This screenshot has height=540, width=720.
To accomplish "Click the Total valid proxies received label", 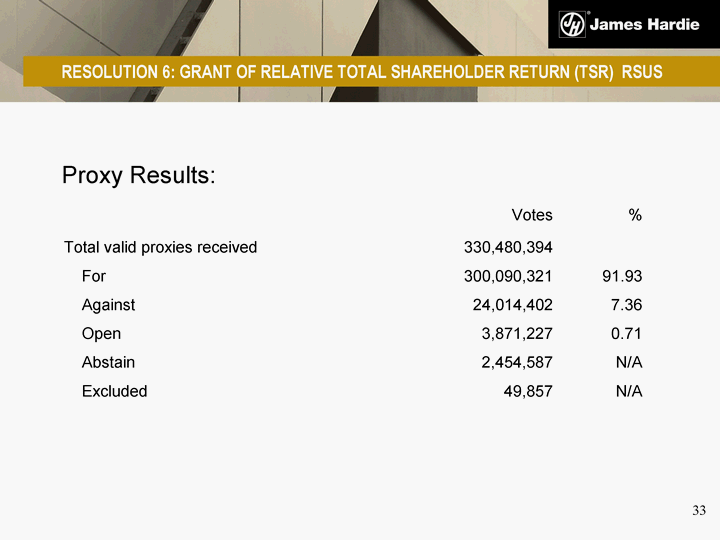I will click(x=161, y=247).
